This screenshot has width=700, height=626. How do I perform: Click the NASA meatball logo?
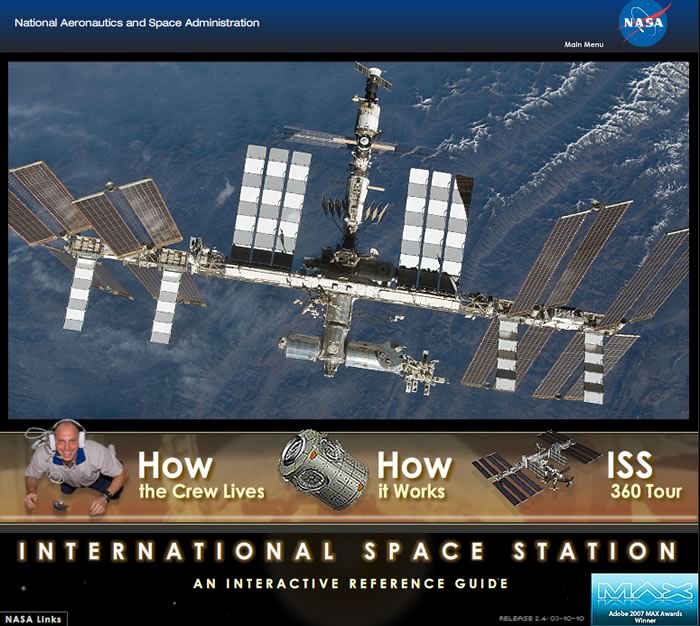(x=643, y=24)
